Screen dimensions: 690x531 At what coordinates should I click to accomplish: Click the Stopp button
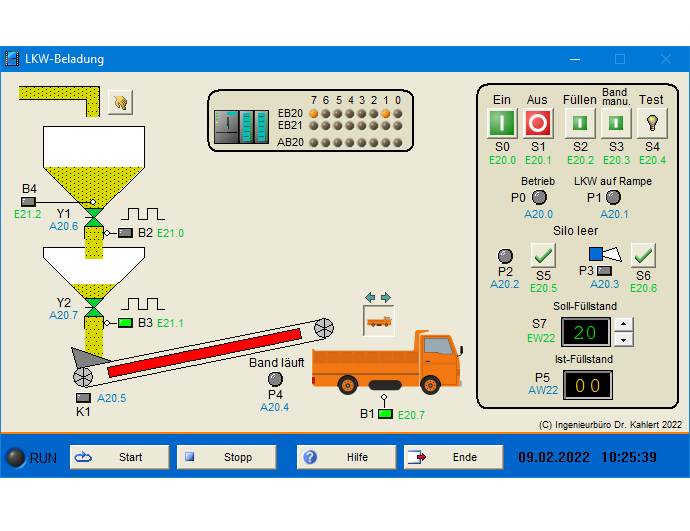[x=227, y=457]
